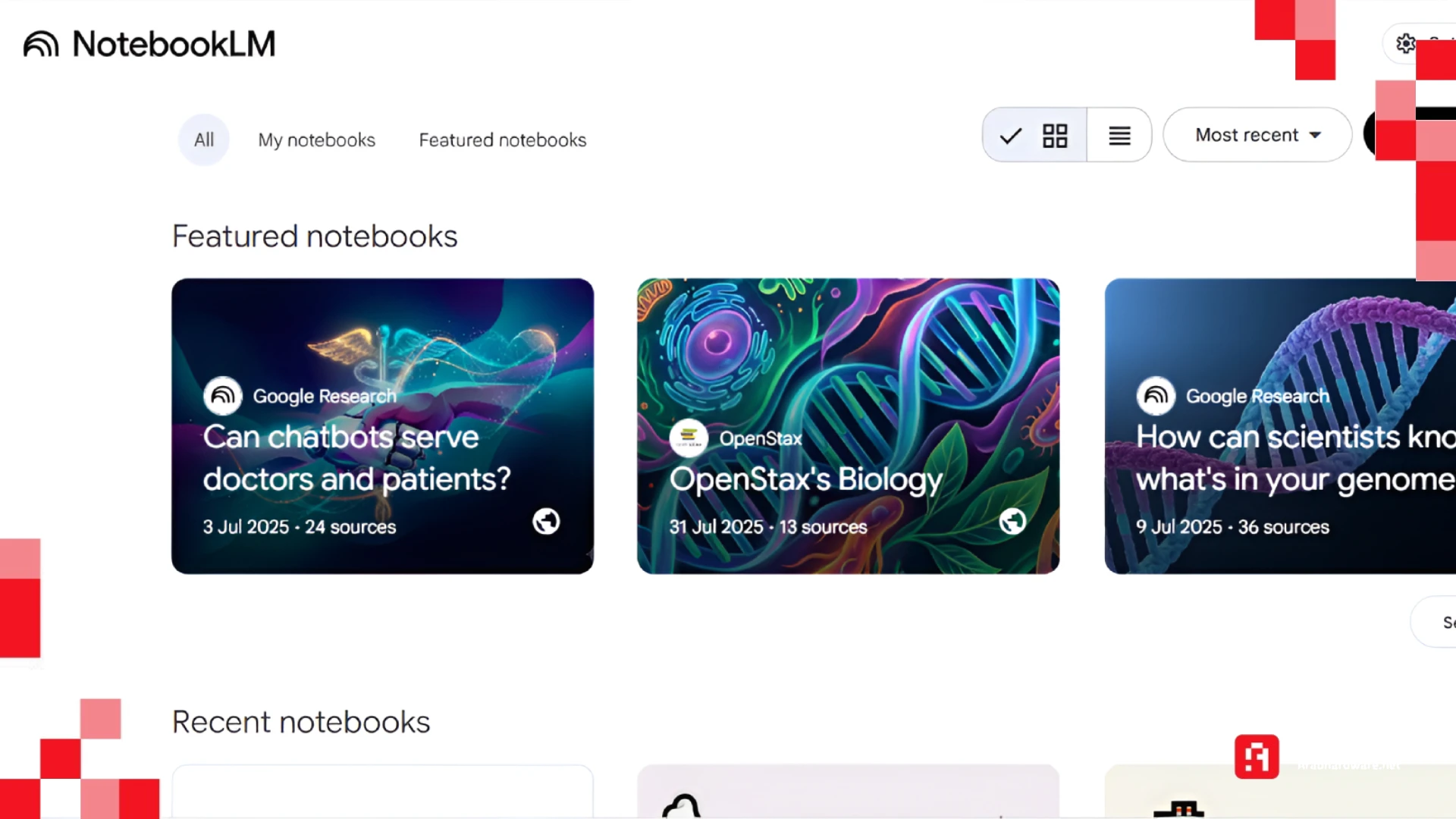Click the NotebookLM title text
1456x819 pixels.
click(174, 44)
